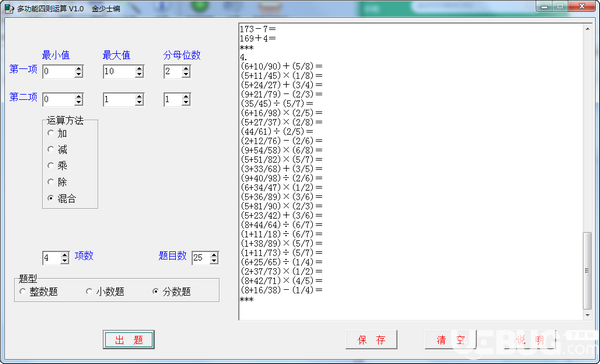Increase 第二项 denominator digits with up arrow
The image size is (600, 364).
click(x=186, y=97)
